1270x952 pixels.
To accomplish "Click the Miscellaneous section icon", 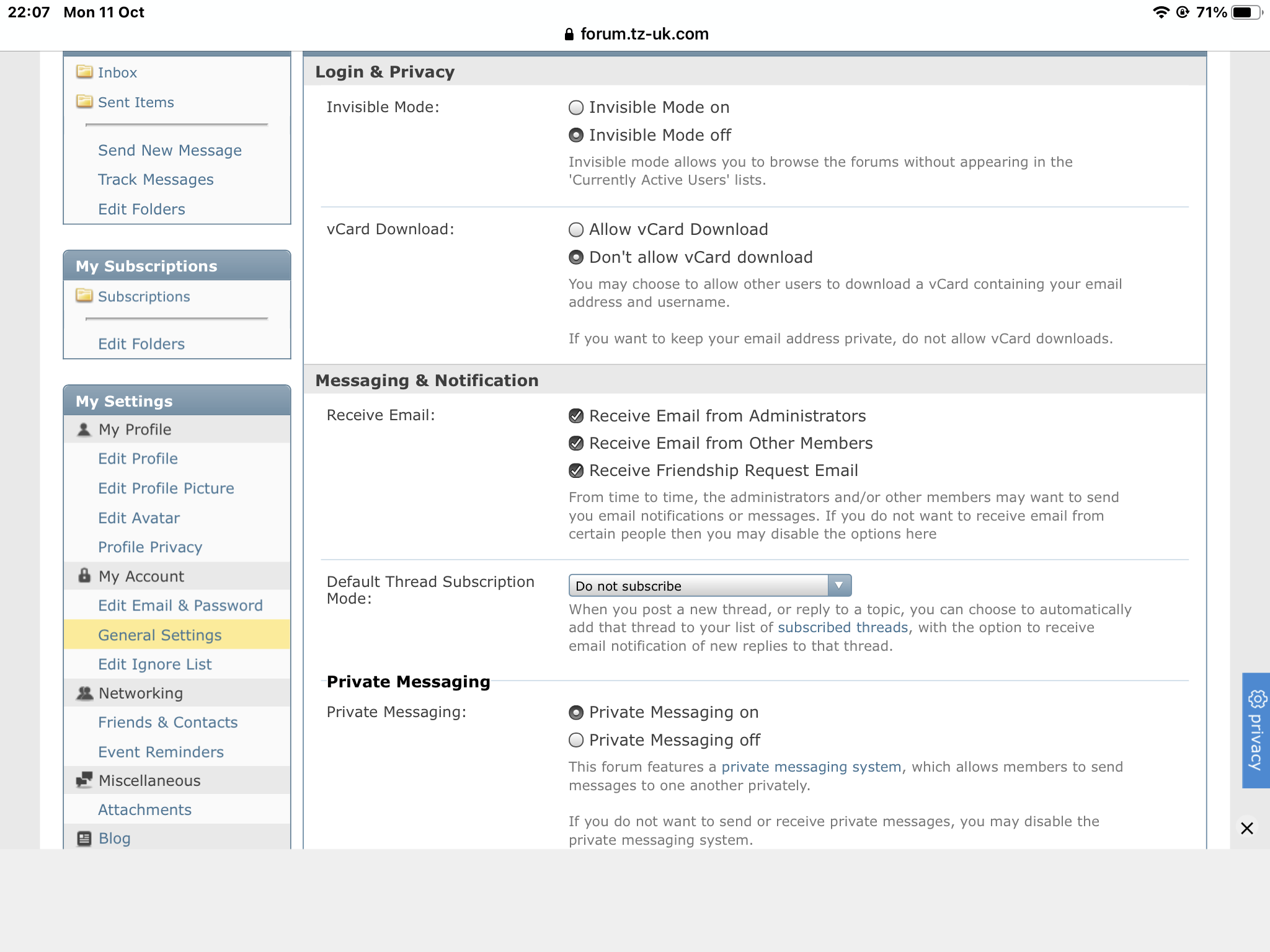I will (84, 780).
